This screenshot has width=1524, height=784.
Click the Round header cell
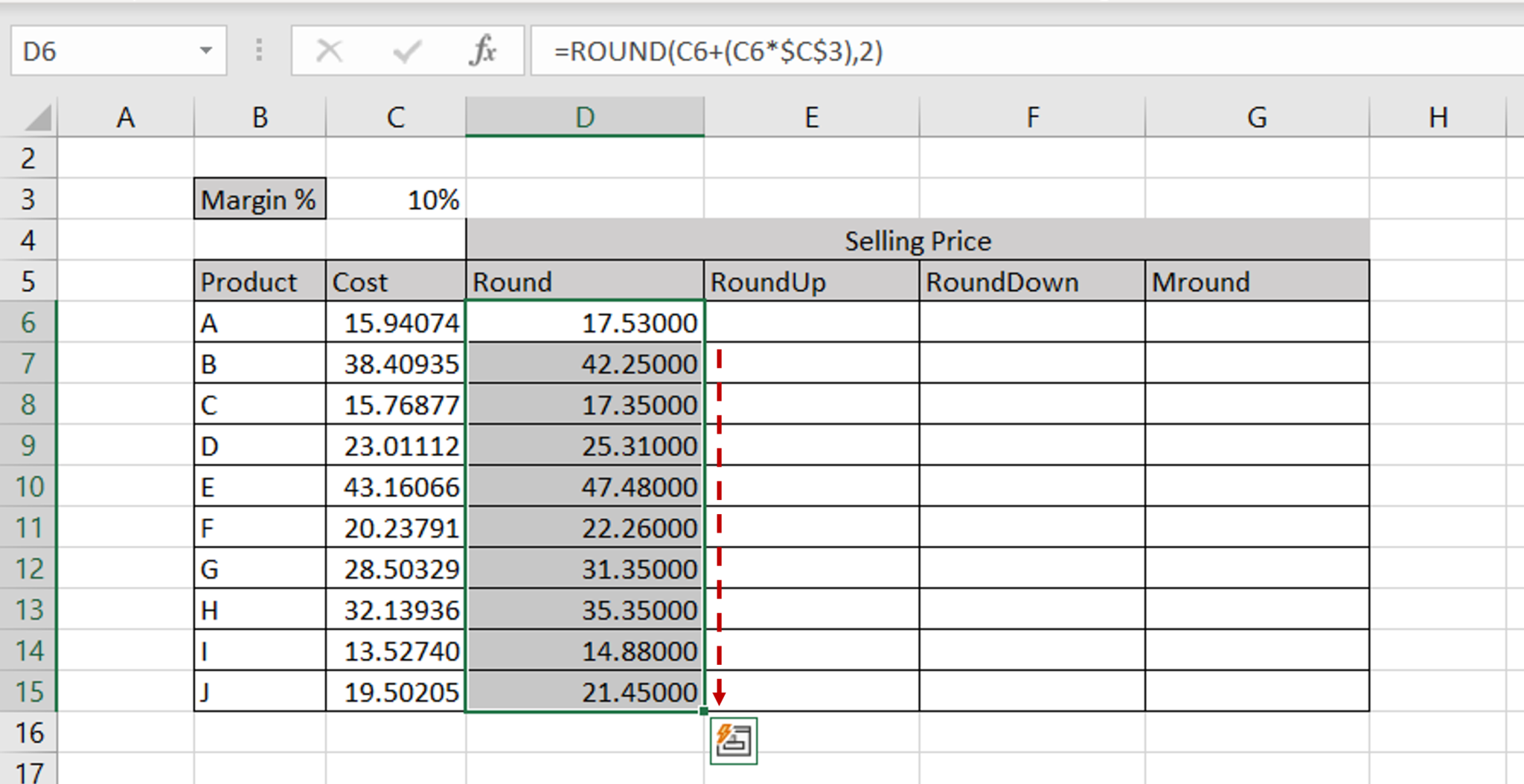pos(585,281)
